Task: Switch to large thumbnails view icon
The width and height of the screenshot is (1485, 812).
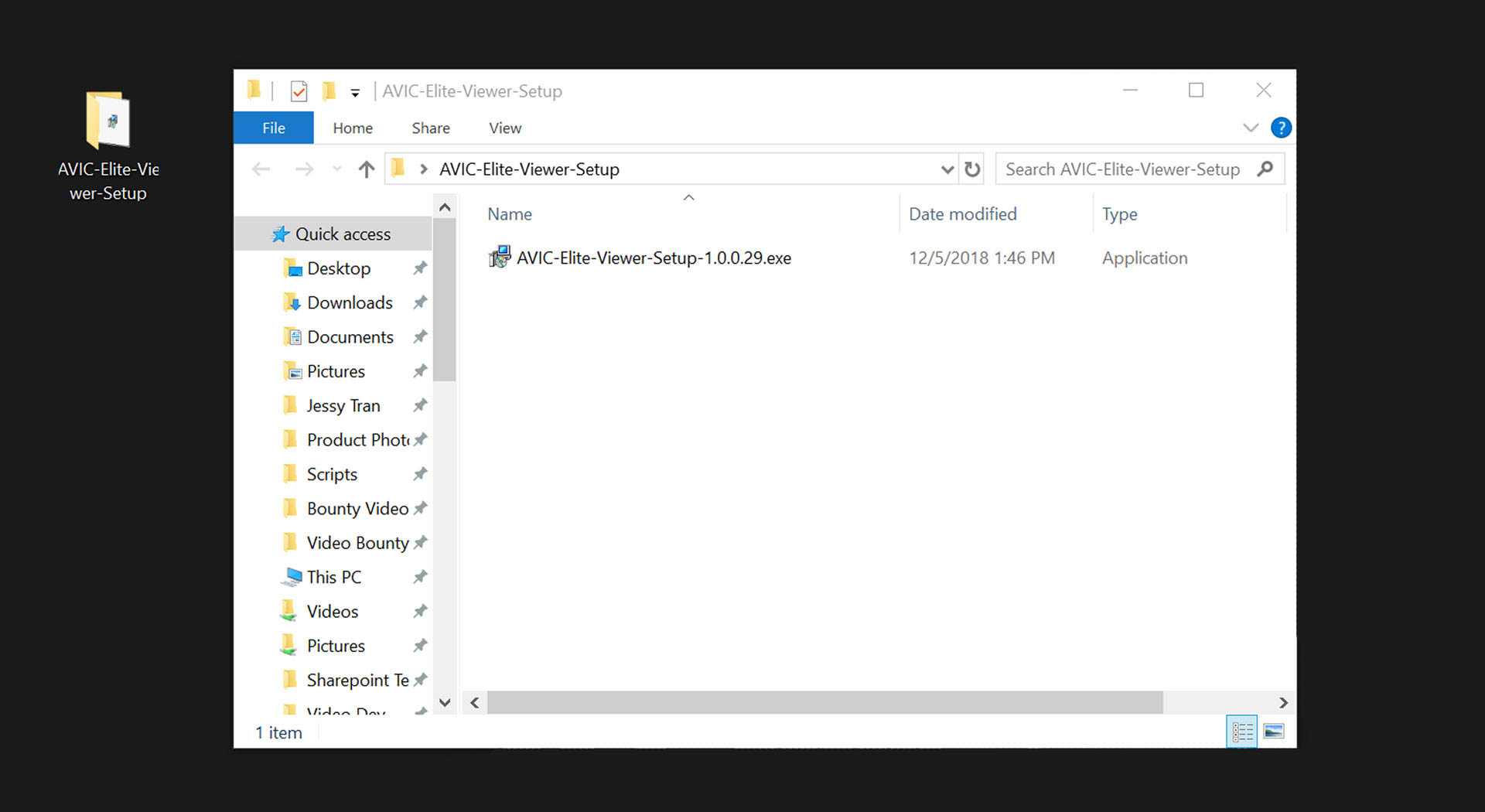Action: tap(1274, 732)
